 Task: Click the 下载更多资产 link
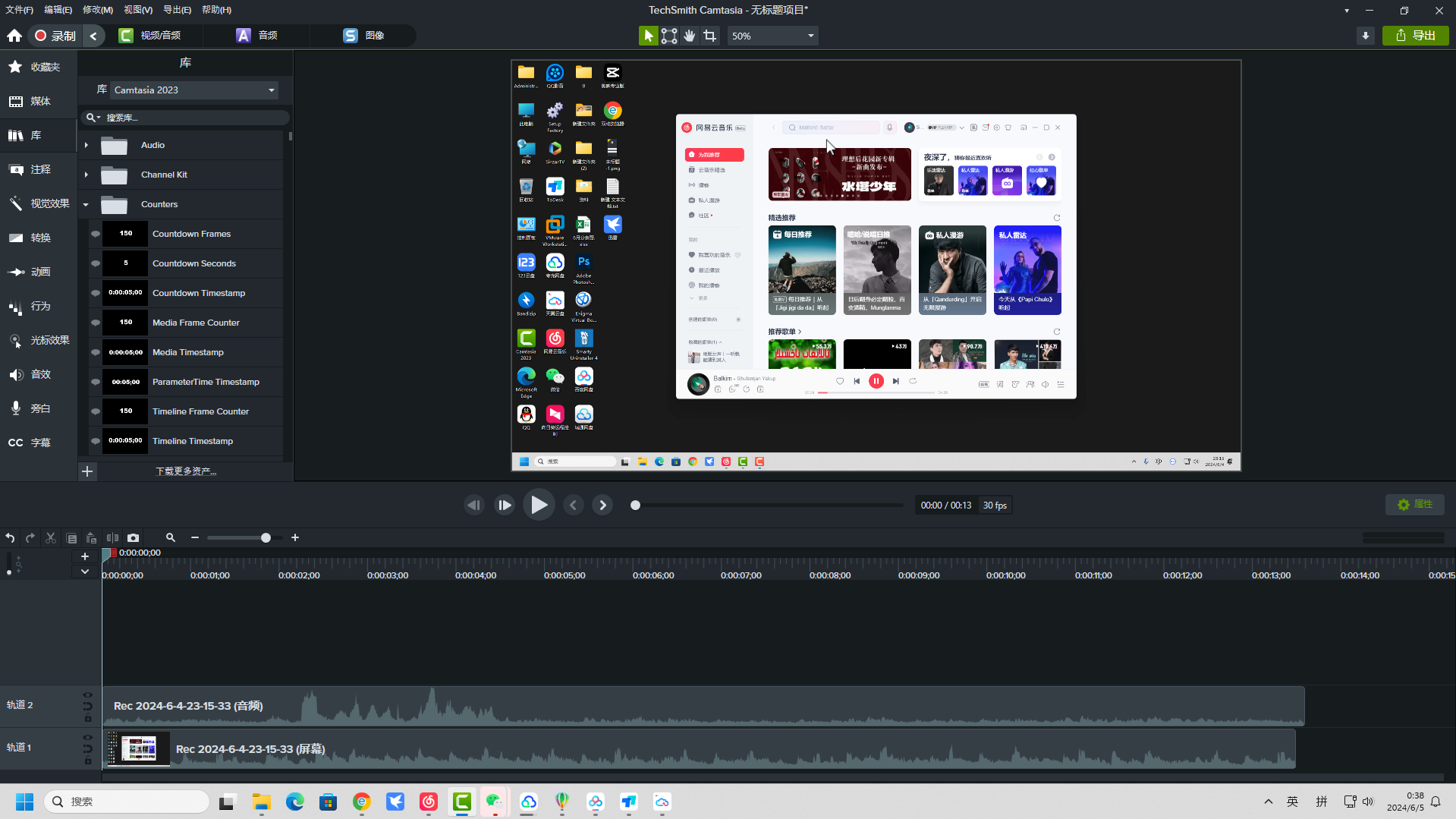pos(186,471)
